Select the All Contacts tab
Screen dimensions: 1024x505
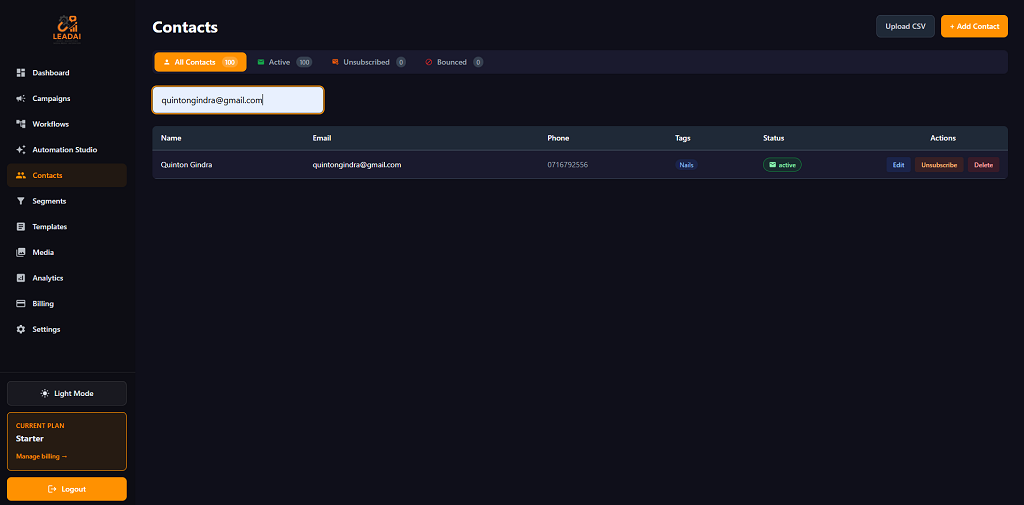pyautogui.click(x=200, y=62)
